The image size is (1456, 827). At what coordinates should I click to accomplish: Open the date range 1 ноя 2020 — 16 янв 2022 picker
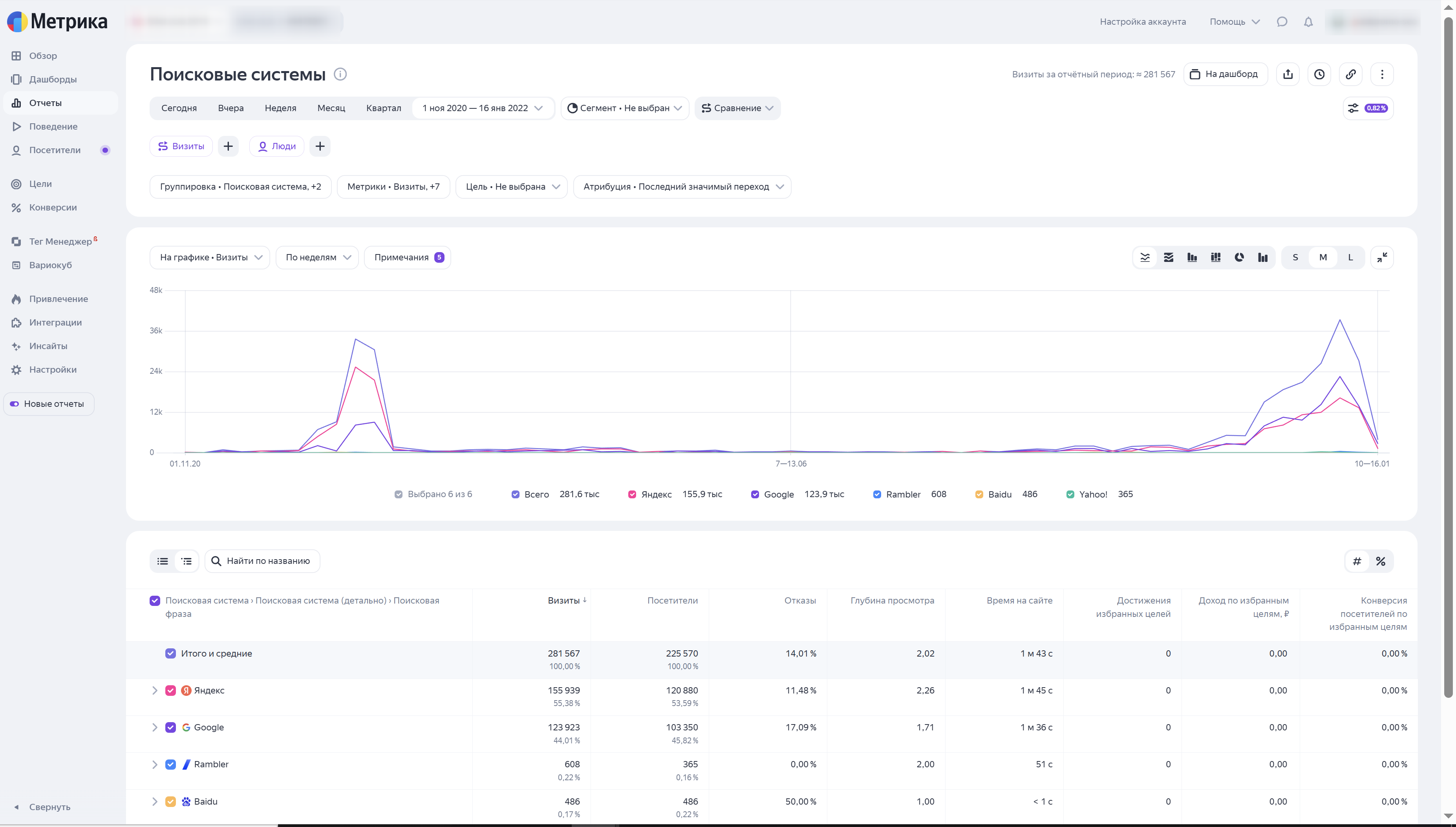coord(483,108)
